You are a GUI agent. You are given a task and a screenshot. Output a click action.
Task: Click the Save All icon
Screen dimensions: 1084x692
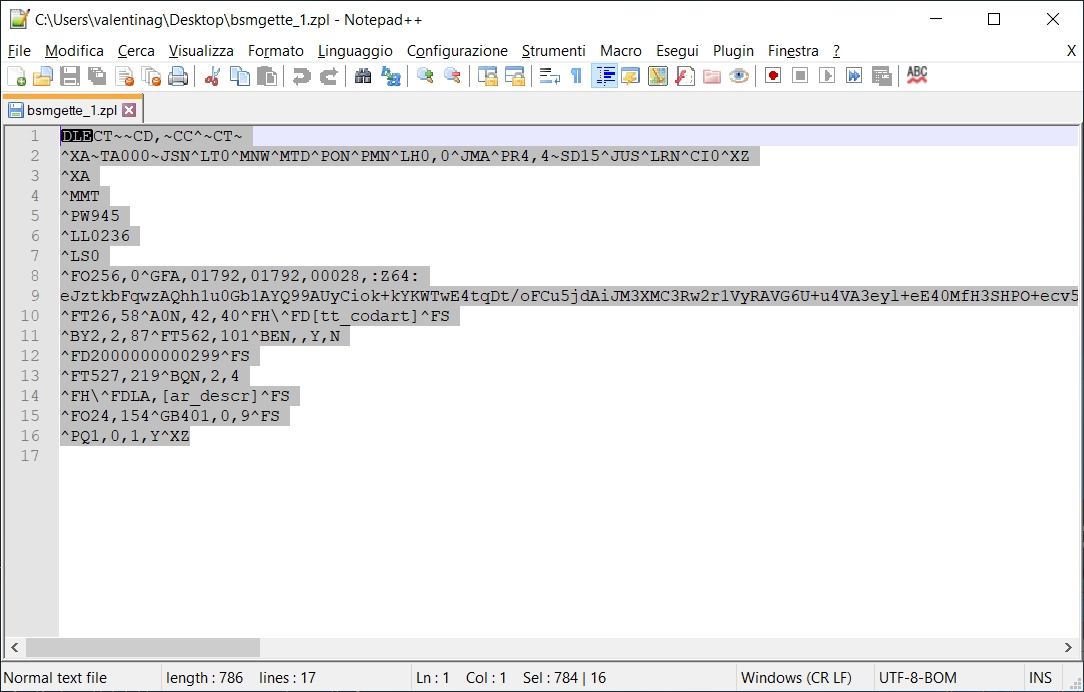[x=97, y=76]
